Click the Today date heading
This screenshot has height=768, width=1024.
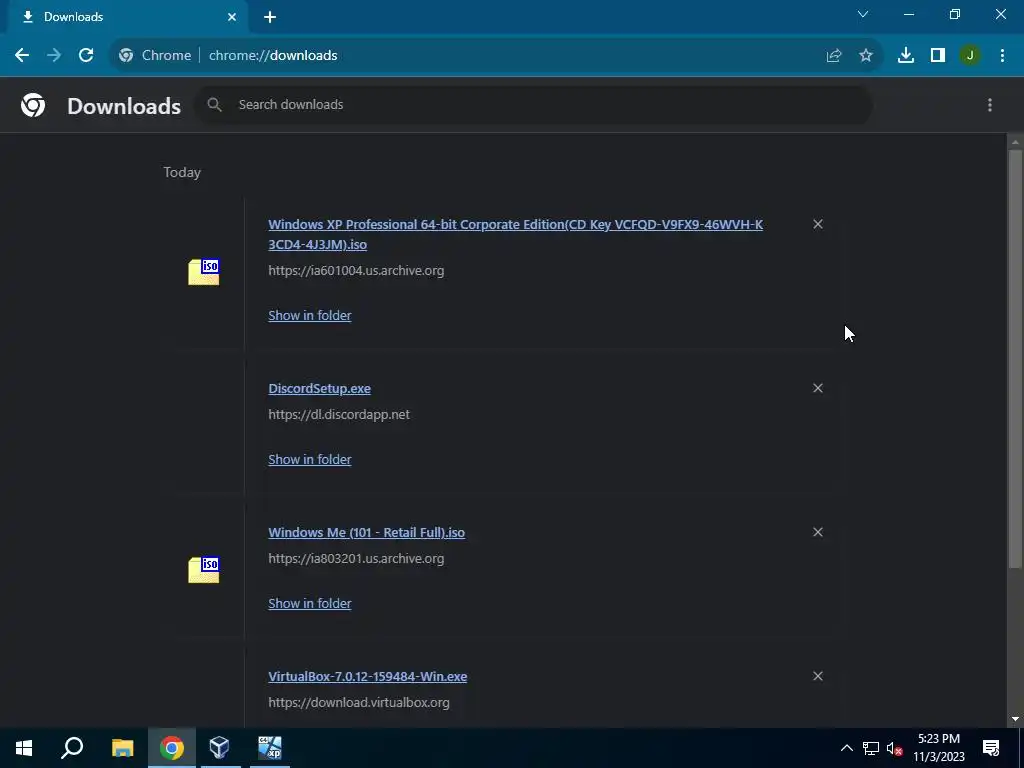[x=182, y=172]
